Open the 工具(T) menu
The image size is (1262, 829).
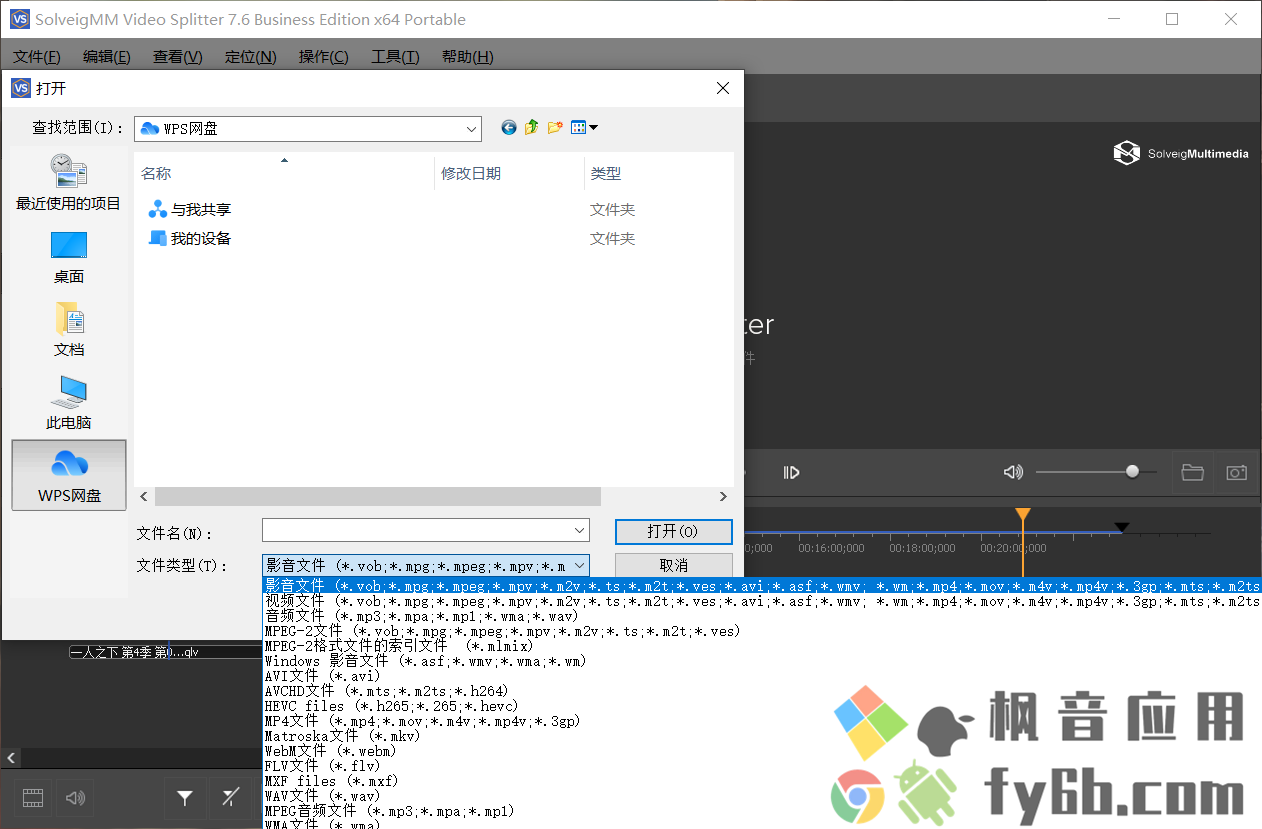coord(396,57)
